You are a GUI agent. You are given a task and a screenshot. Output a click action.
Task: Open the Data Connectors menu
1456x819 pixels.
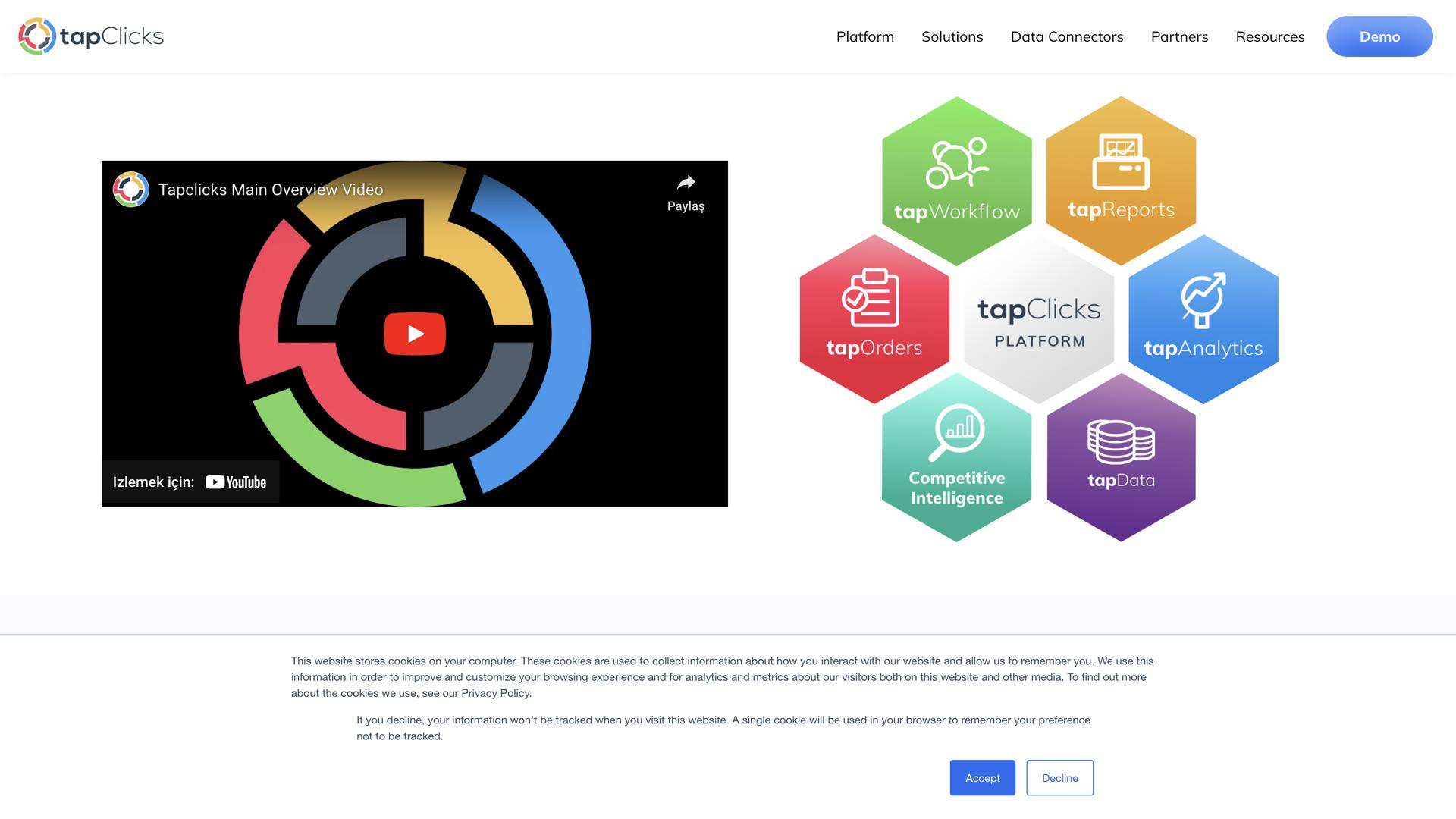(x=1066, y=36)
